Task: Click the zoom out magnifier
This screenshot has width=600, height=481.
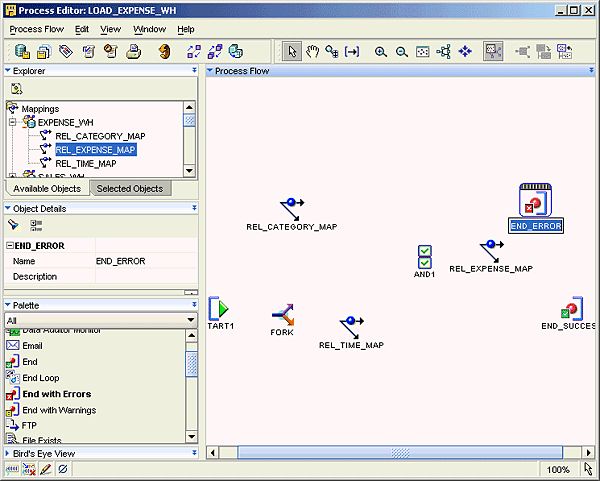Action: coord(401,52)
